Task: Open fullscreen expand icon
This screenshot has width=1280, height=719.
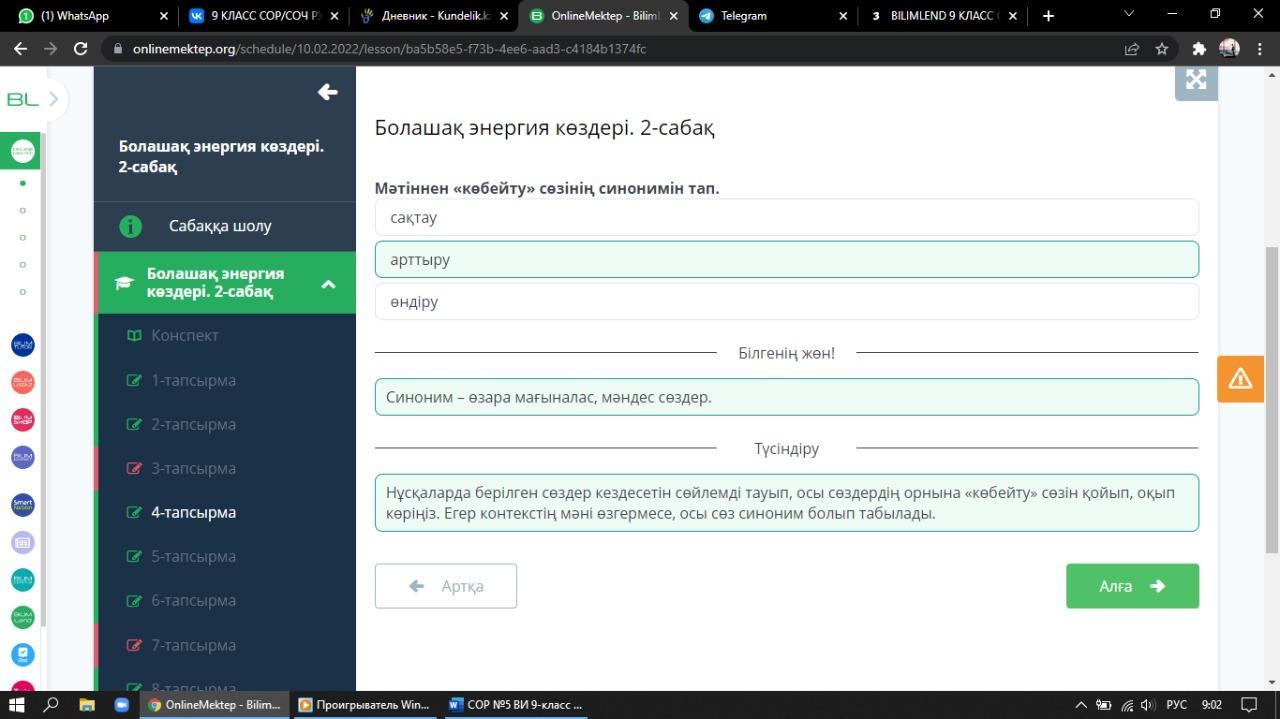Action: coord(1196,81)
